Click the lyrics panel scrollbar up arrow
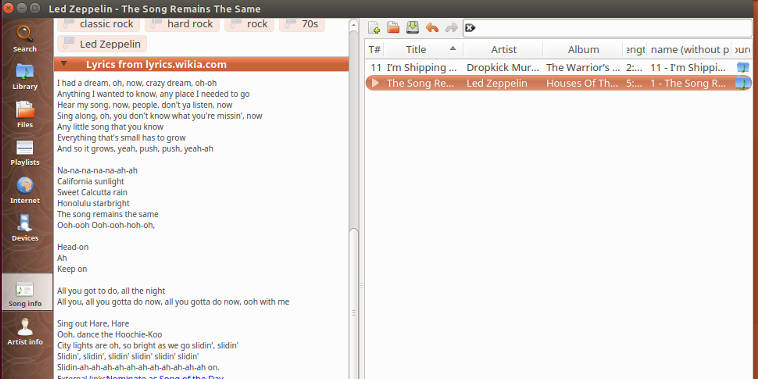 tap(354, 24)
